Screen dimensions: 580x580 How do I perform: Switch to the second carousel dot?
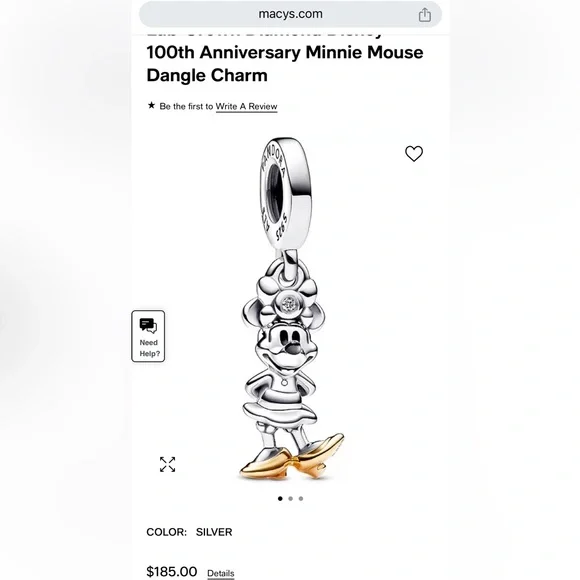(x=290, y=499)
